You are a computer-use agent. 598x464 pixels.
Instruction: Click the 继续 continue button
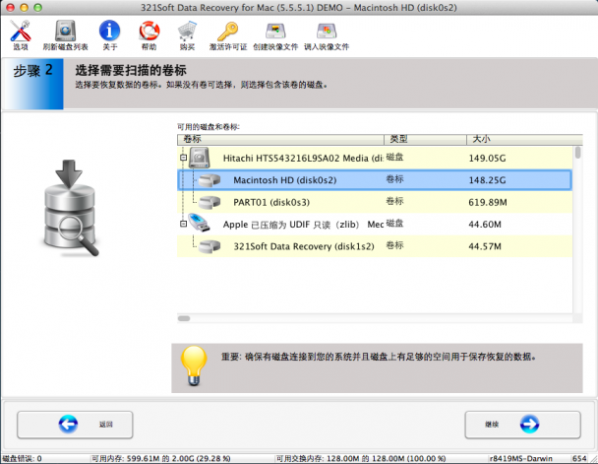[x=522, y=424]
